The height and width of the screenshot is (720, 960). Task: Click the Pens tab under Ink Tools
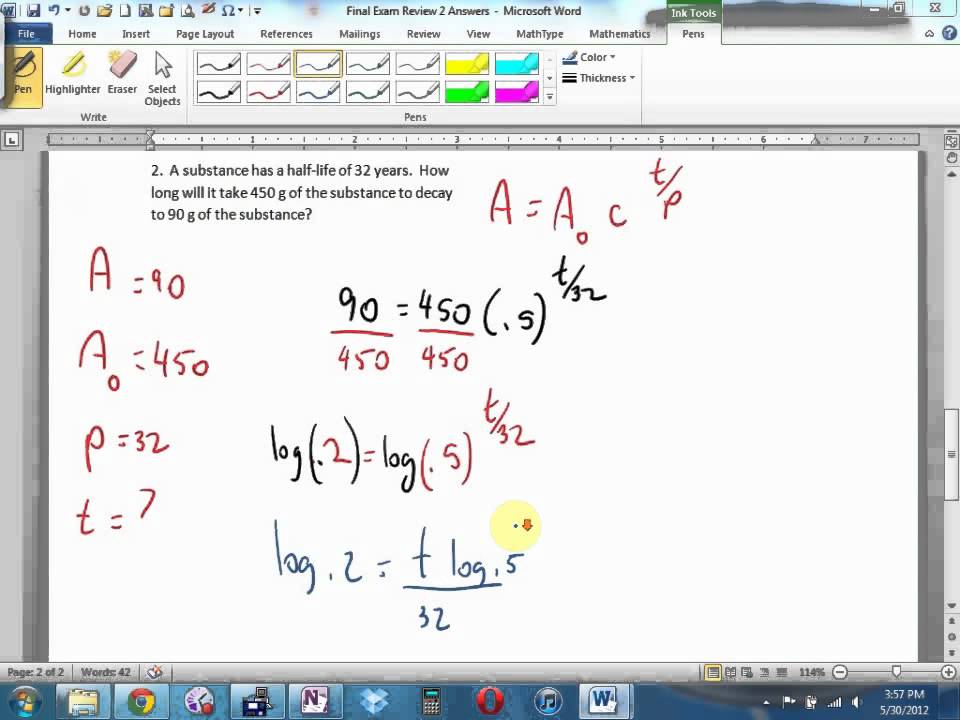[693, 34]
